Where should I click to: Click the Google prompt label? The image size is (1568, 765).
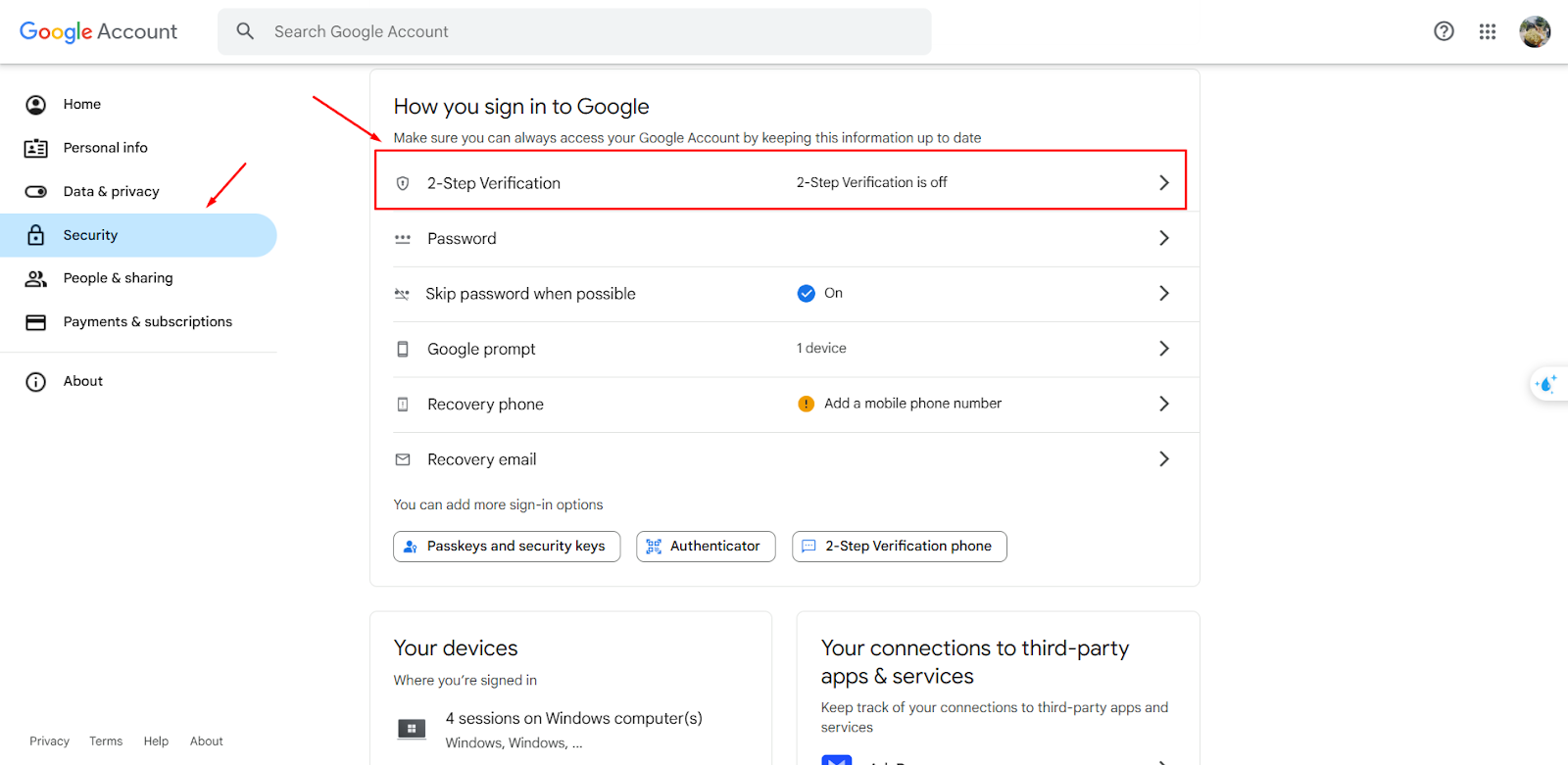pyautogui.click(x=481, y=350)
